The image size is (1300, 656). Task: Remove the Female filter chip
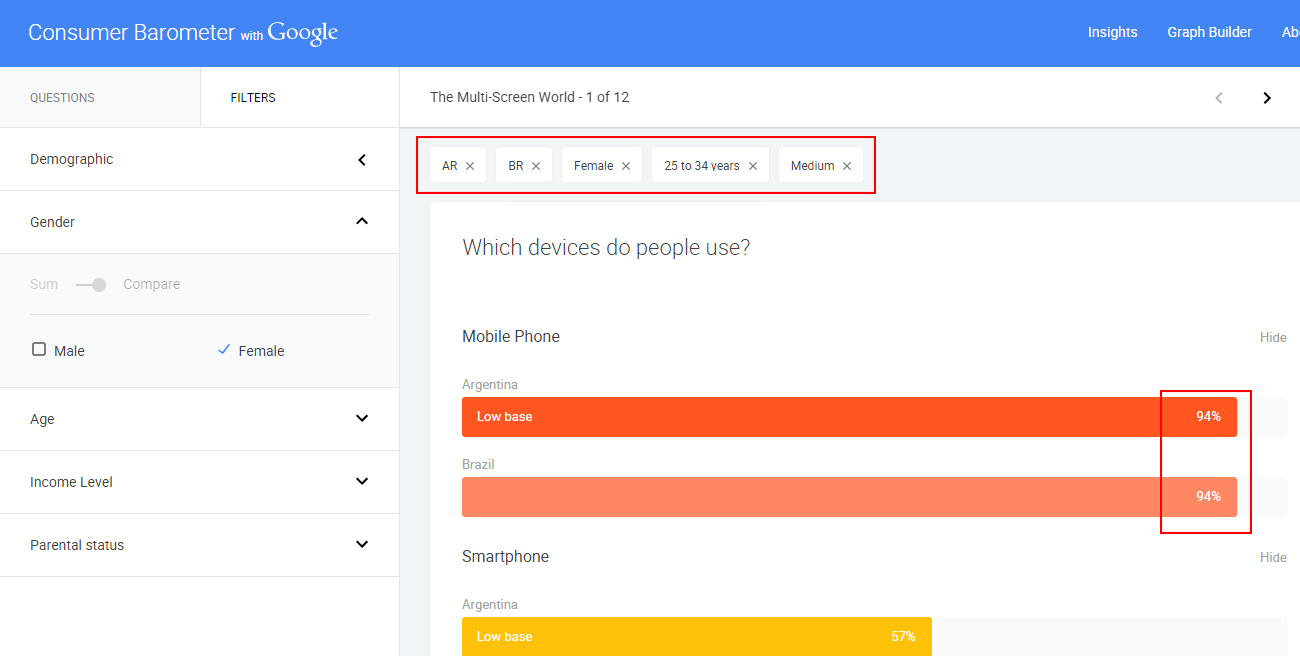point(626,166)
